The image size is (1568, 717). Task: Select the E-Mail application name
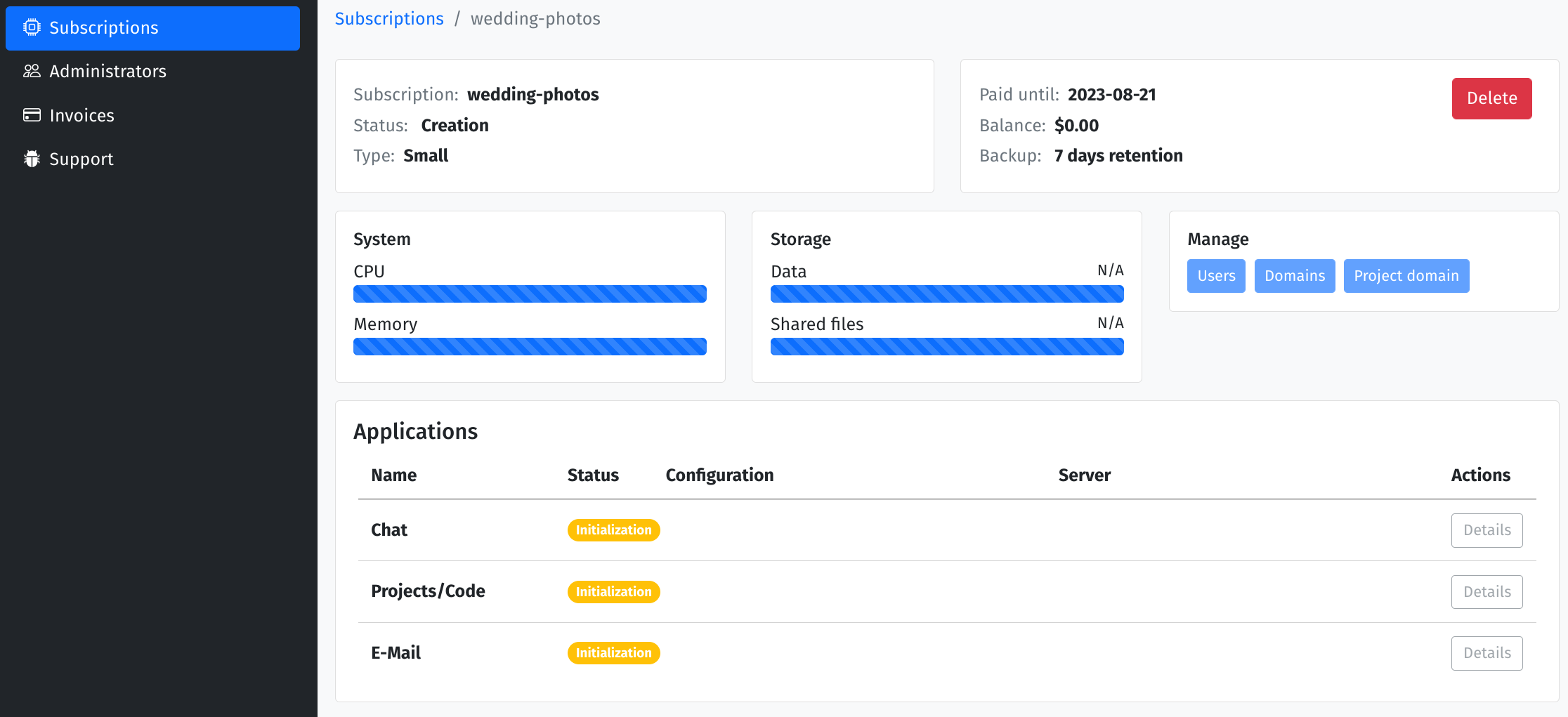tap(396, 653)
